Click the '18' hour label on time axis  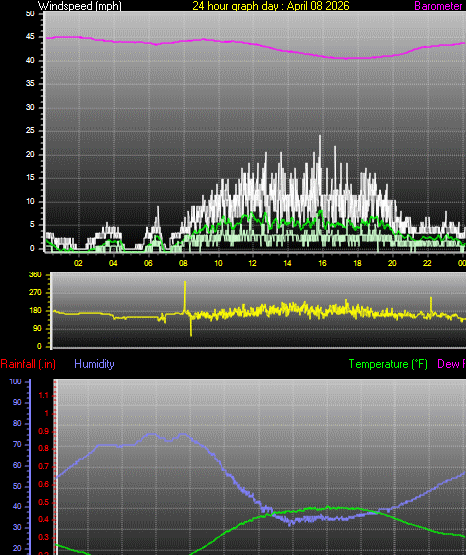[357, 263]
